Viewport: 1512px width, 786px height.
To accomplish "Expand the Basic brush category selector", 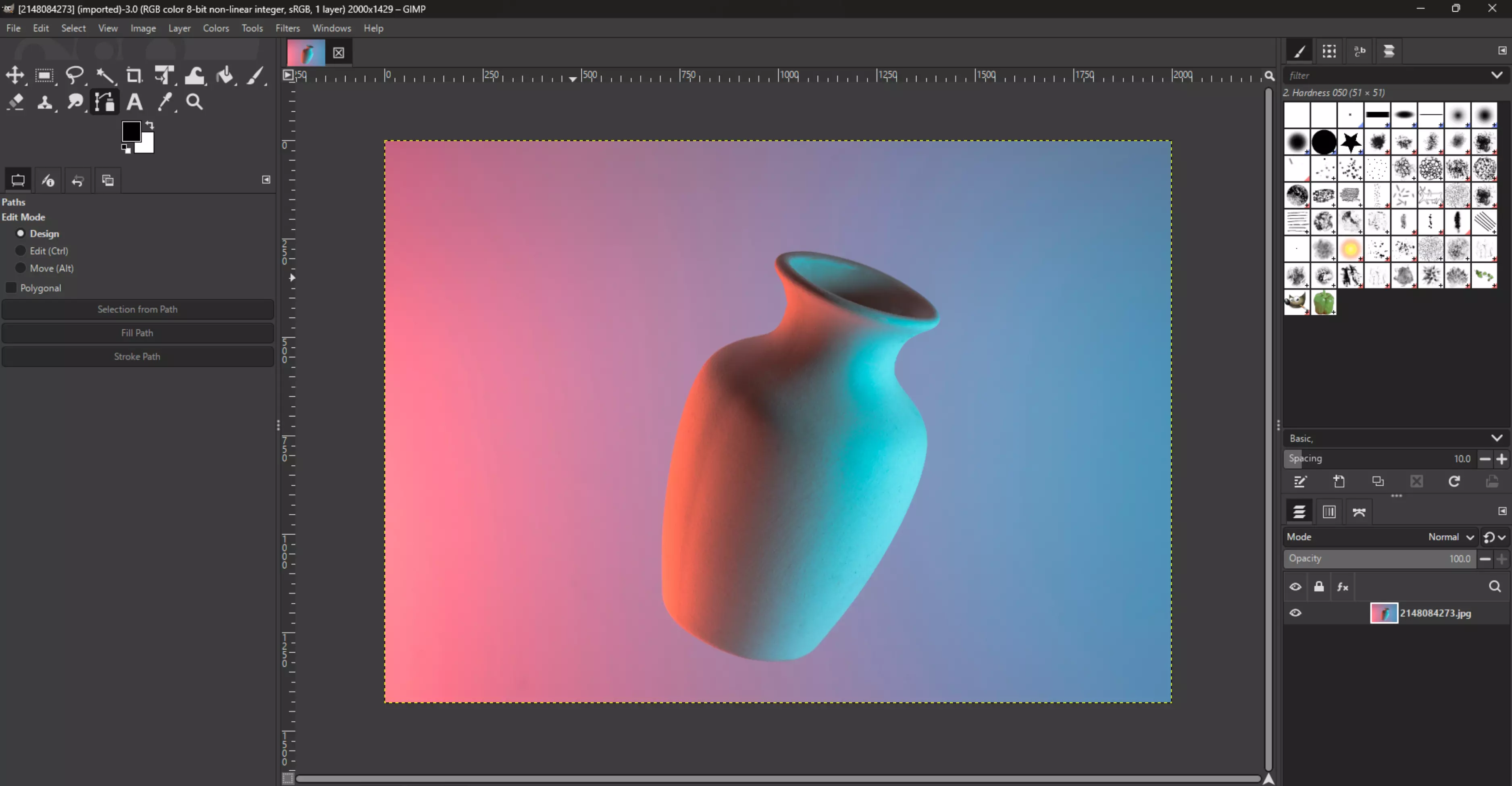I will click(1497, 438).
